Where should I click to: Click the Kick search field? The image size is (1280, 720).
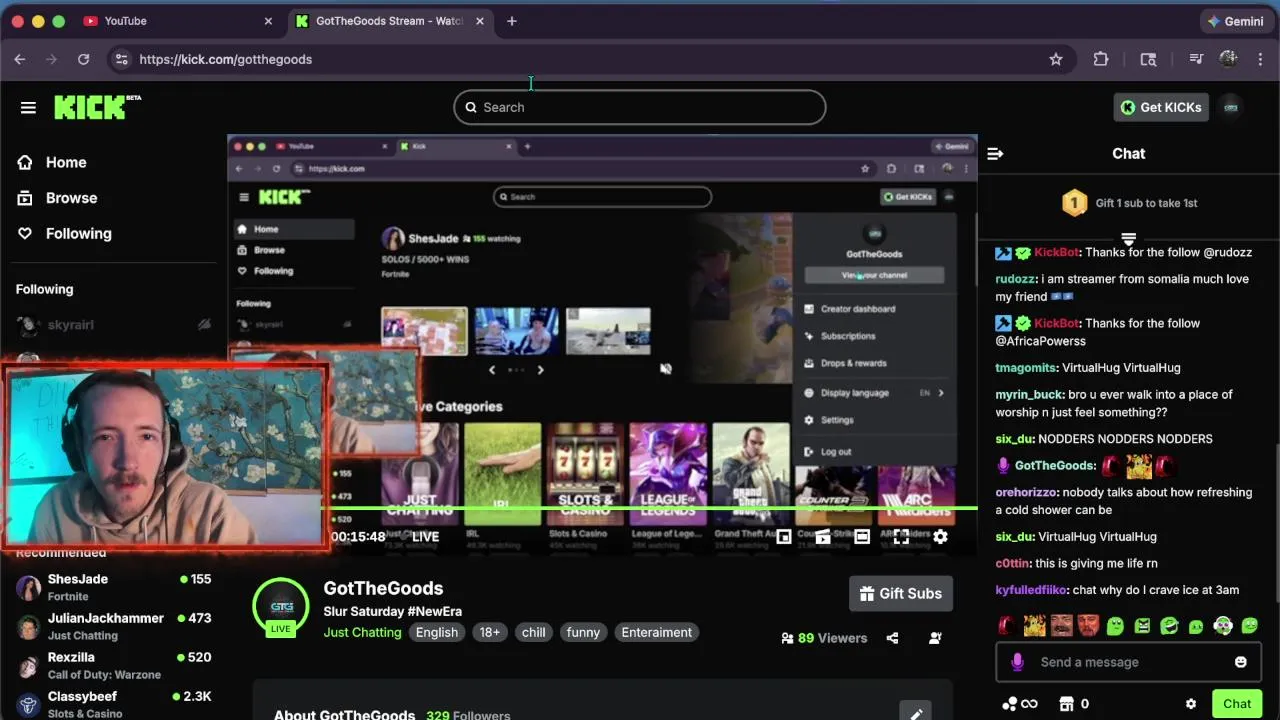click(x=640, y=107)
